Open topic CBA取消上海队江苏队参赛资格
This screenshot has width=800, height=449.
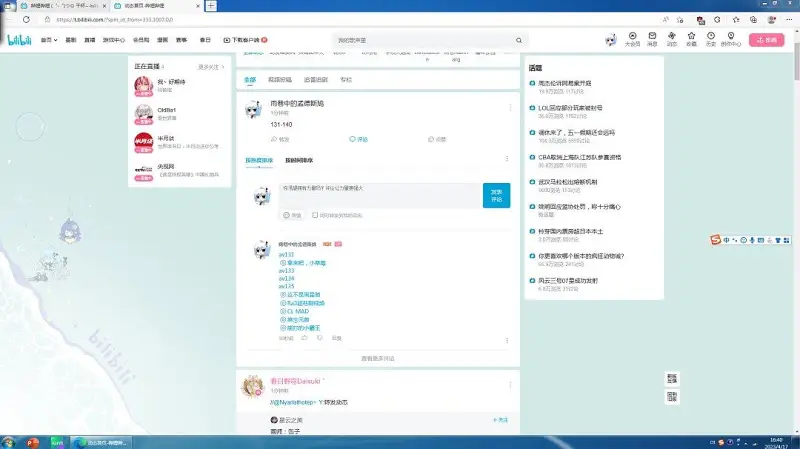click(580, 157)
